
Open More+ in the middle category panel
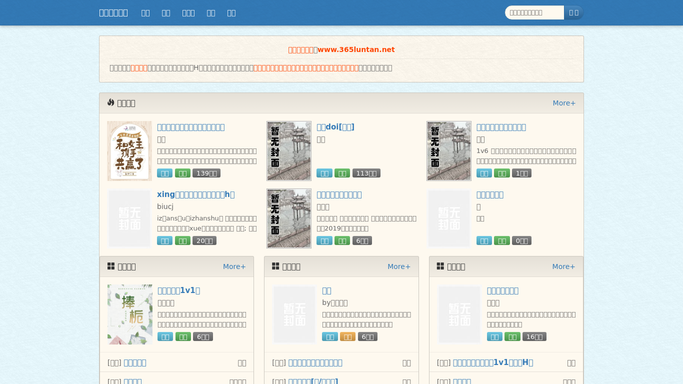tap(399, 266)
